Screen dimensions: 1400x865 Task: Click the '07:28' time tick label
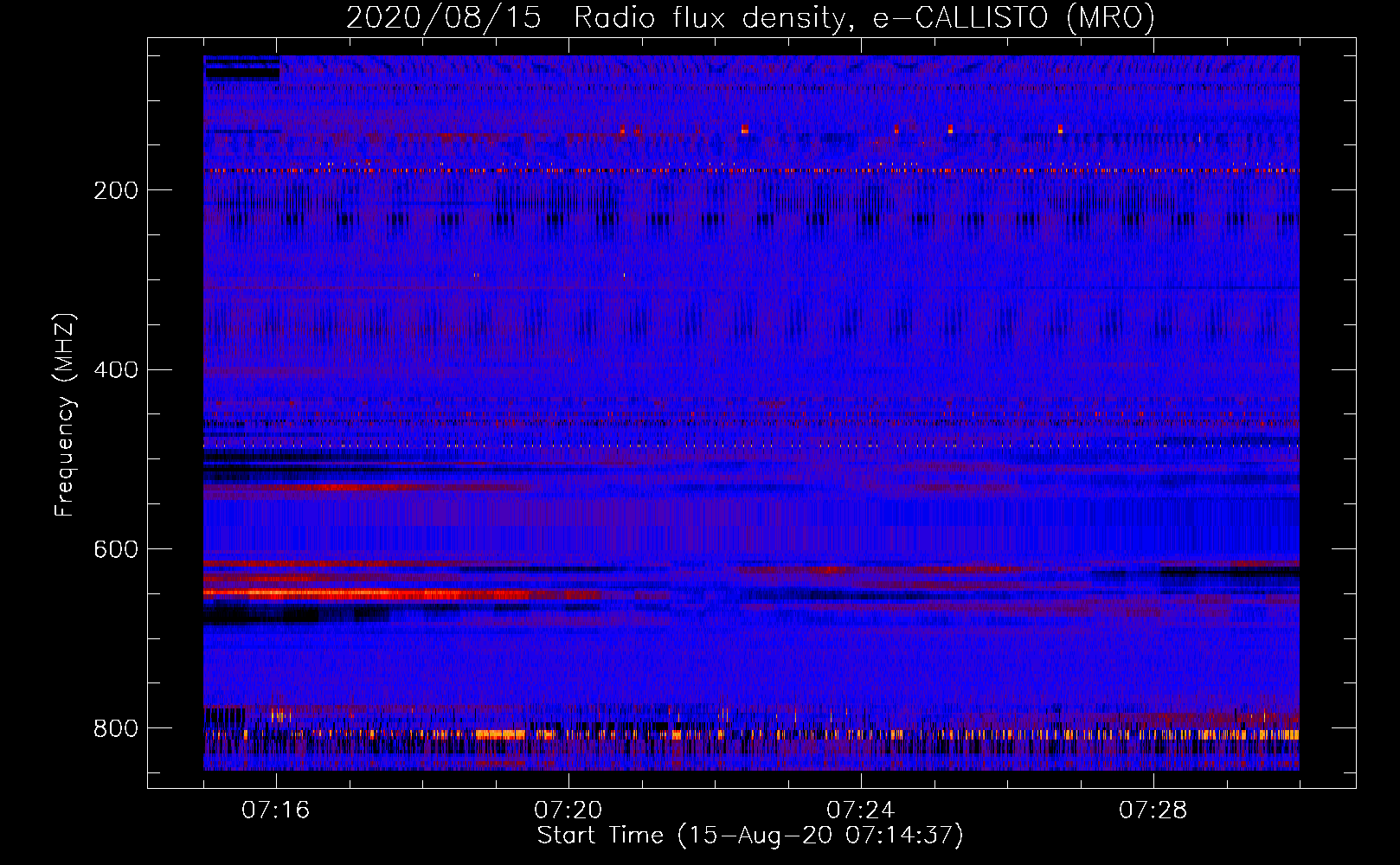coord(1153,811)
